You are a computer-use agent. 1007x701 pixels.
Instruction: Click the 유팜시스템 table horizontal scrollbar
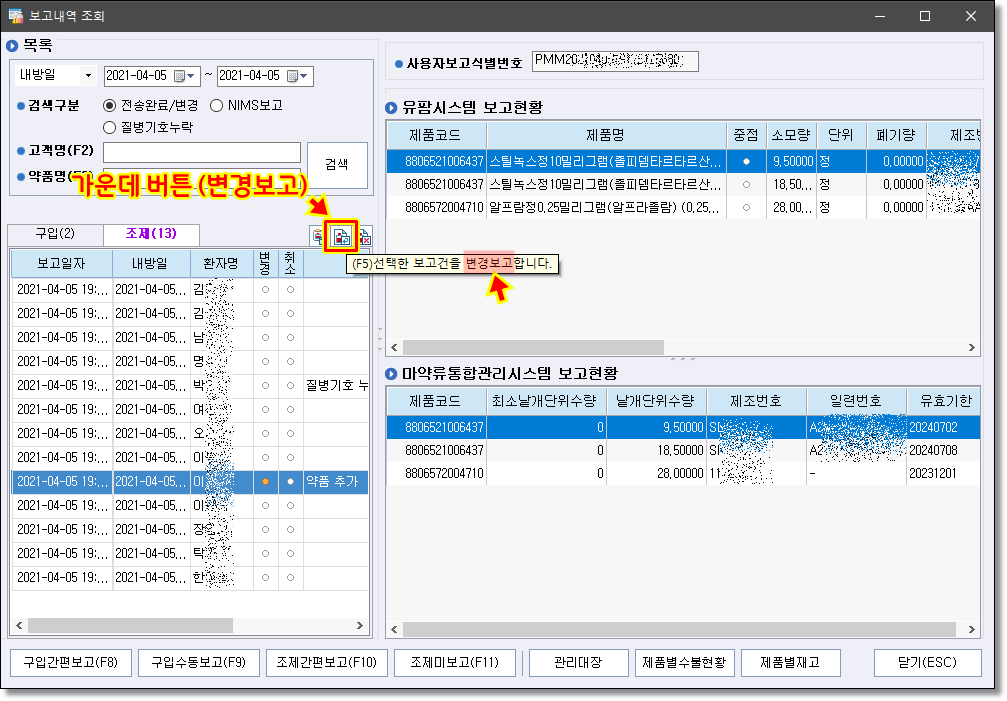[530, 347]
